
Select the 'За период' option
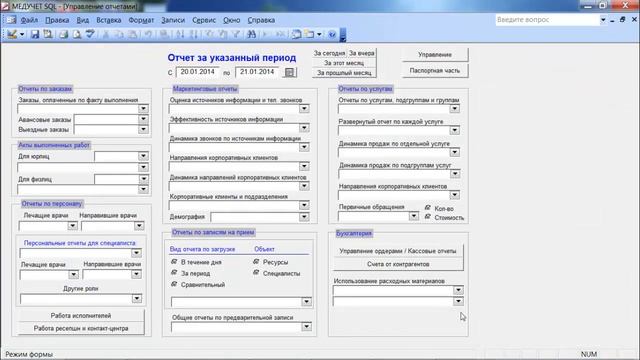(174, 273)
